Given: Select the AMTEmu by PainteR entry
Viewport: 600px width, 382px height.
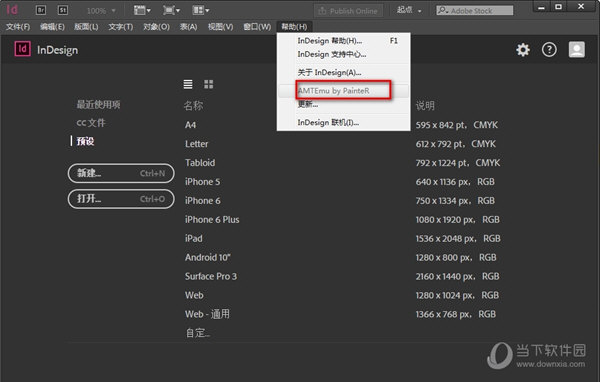Looking at the screenshot, I should click(344, 91).
